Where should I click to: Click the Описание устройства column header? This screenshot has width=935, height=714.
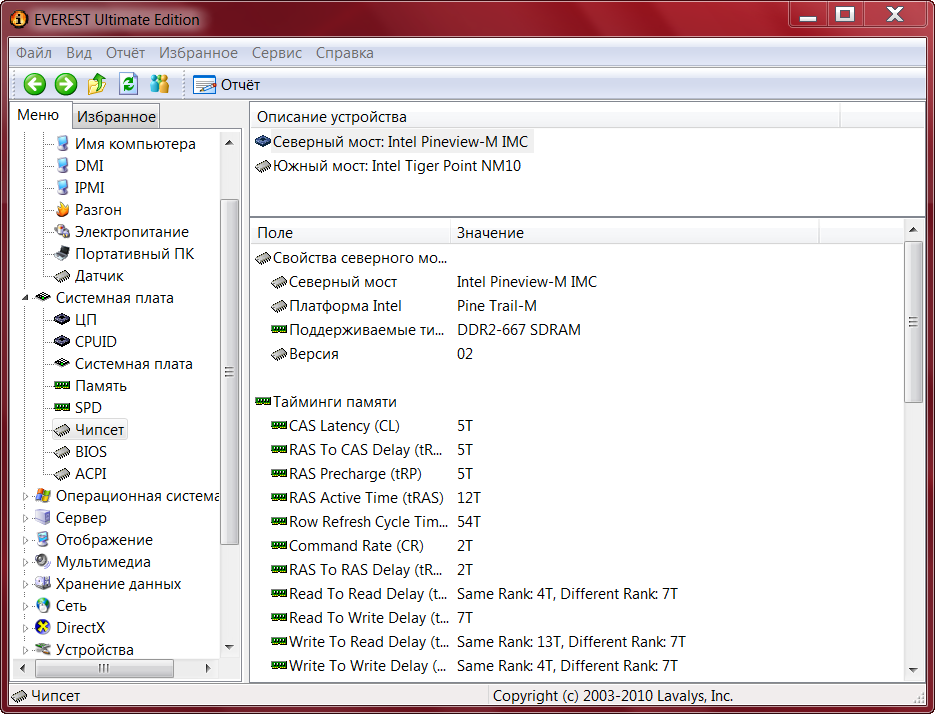pyautogui.click(x=545, y=117)
